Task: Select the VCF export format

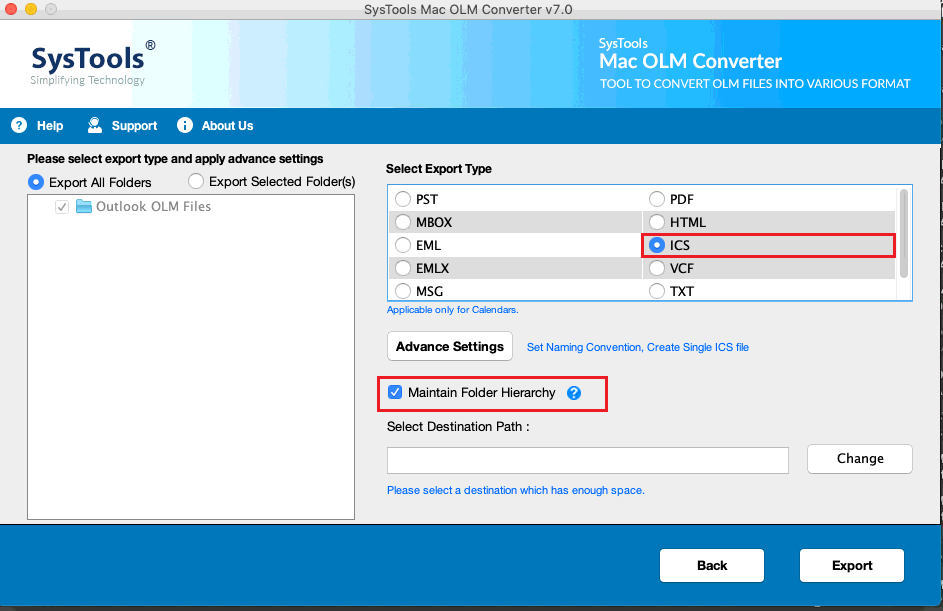Action: pyautogui.click(x=657, y=268)
